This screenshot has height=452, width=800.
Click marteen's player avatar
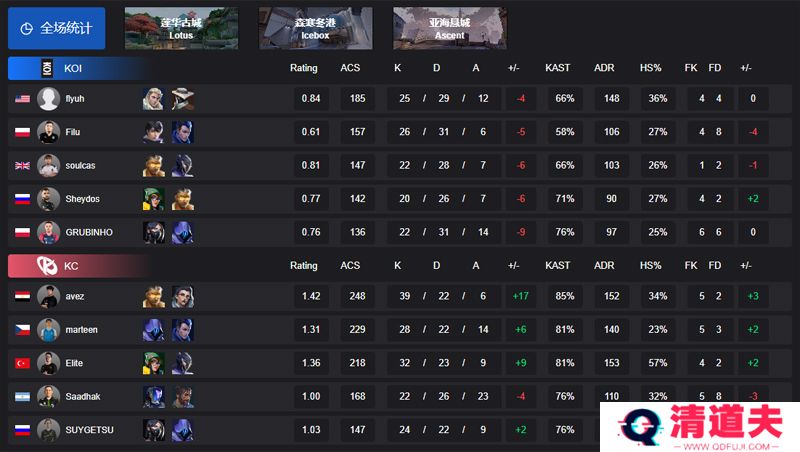[48, 330]
